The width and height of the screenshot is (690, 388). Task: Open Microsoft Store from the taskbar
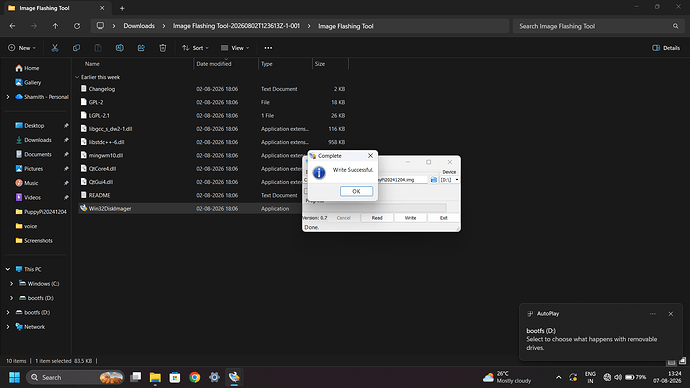pos(175,377)
